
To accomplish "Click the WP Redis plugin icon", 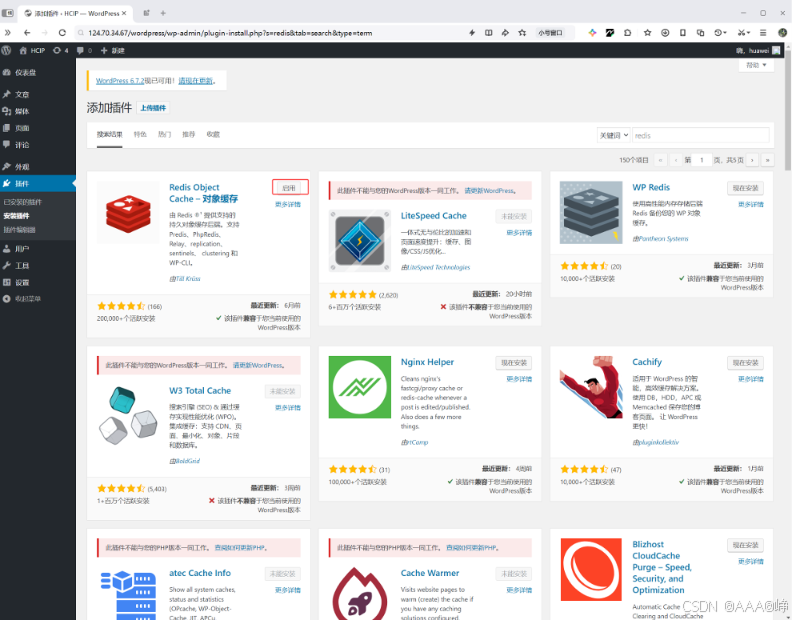I will coord(591,213).
